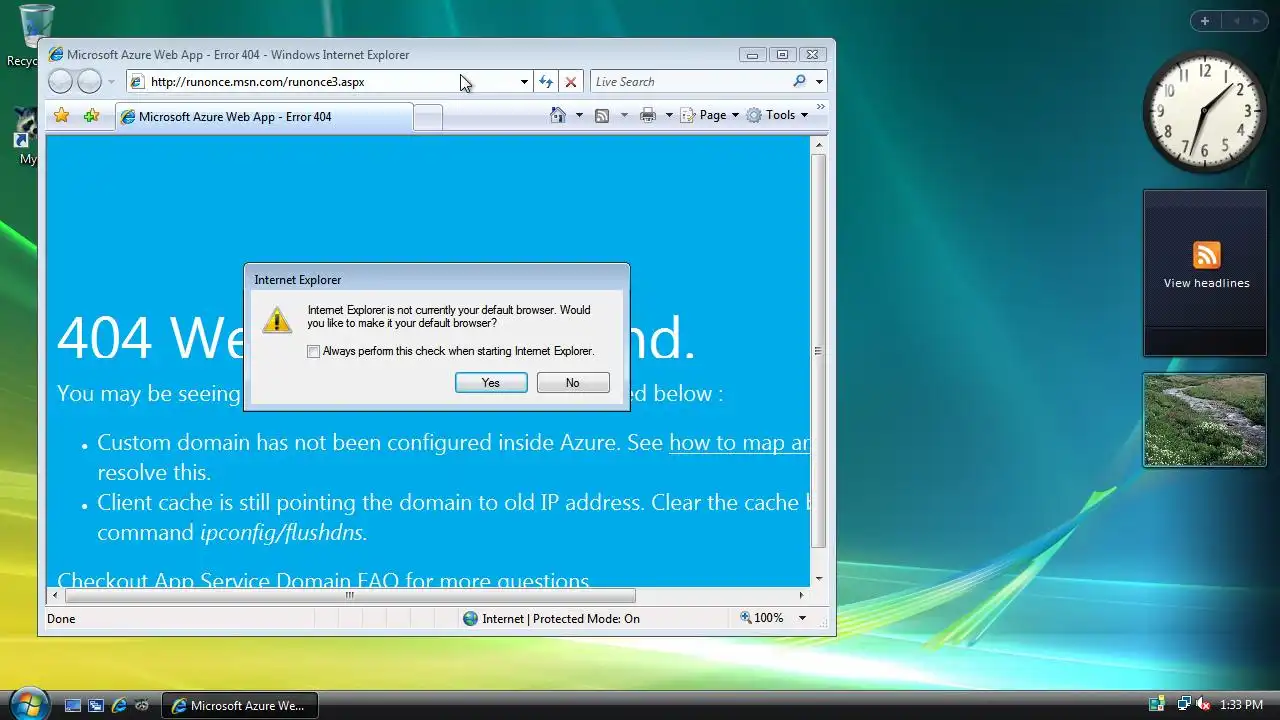
Task: Click the 1:33 PM taskbar clock
Action: [1241, 705]
